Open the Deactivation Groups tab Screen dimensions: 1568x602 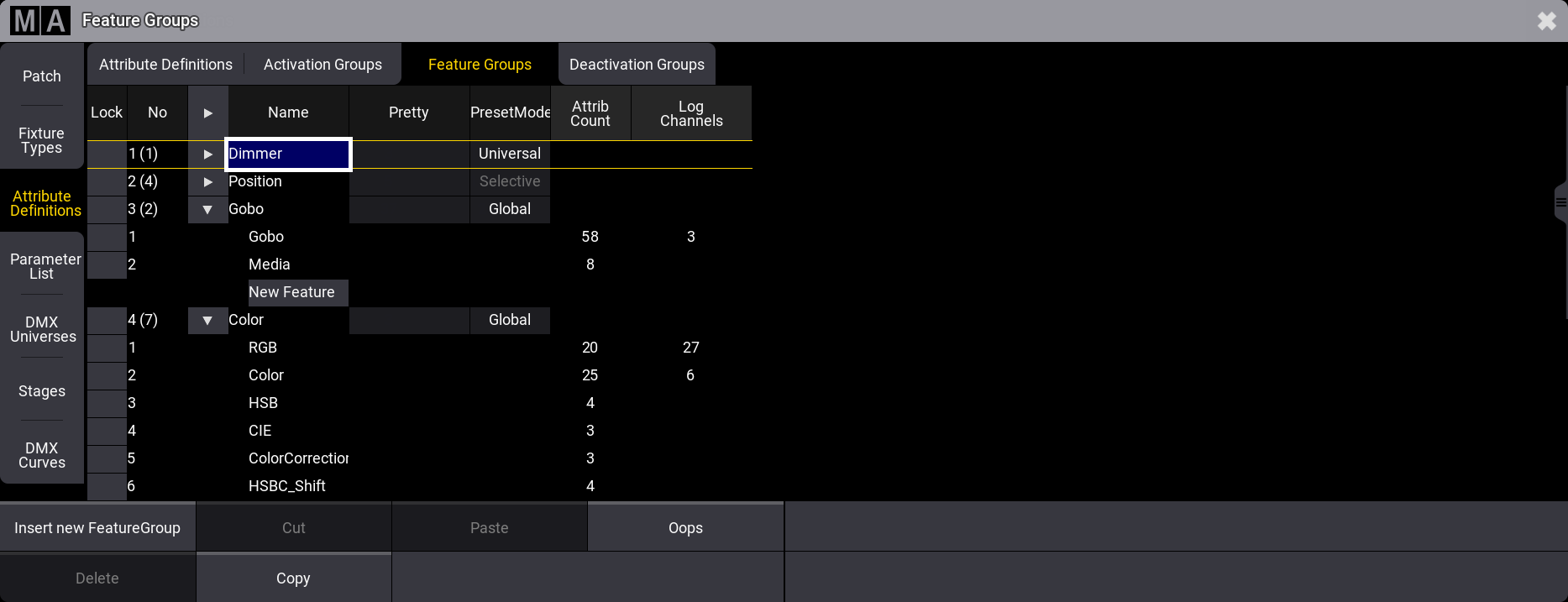pyautogui.click(x=637, y=65)
